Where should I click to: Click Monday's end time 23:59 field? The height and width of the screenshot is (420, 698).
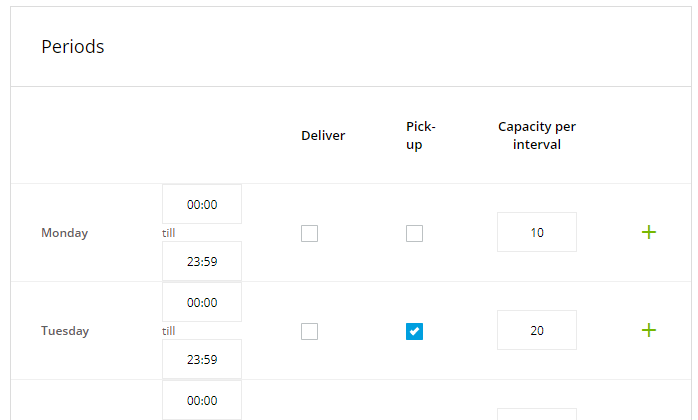(202, 262)
